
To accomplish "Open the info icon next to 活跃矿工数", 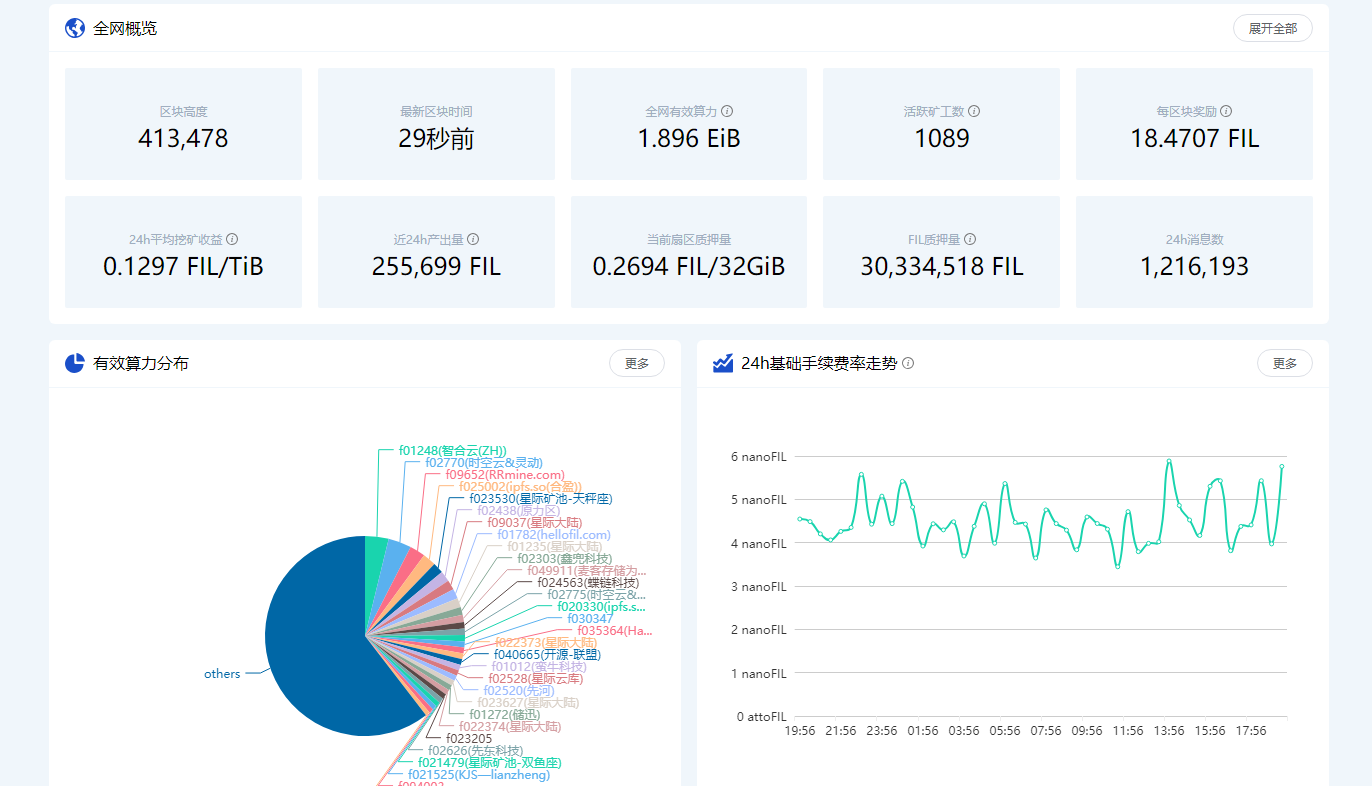I will point(974,111).
